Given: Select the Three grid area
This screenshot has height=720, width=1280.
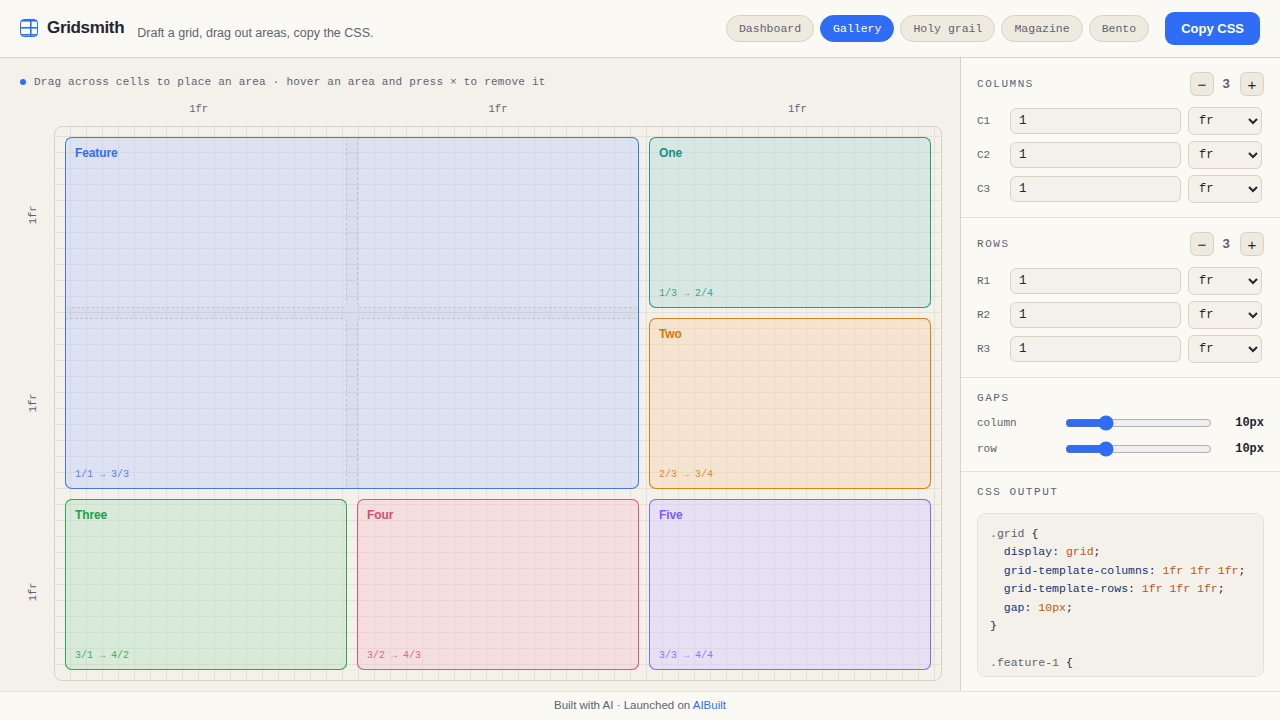Looking at the screenshot, I should 206,584.
